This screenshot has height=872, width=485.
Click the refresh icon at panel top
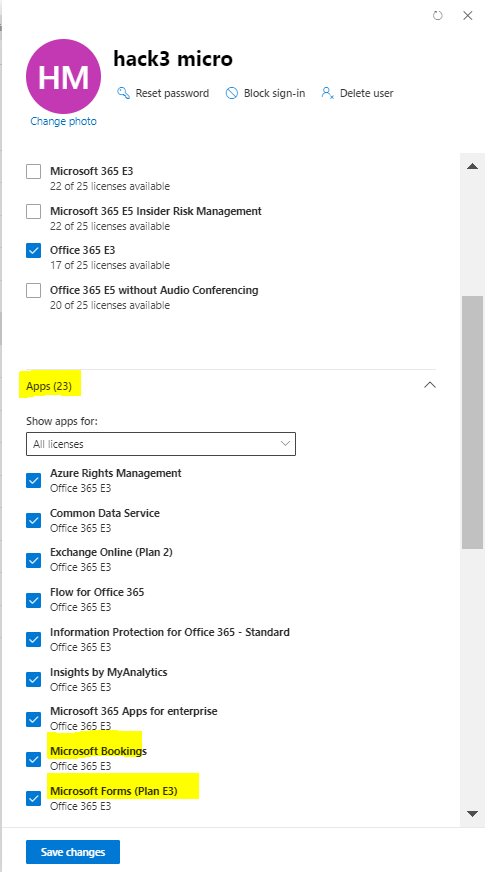coord(438,16)
